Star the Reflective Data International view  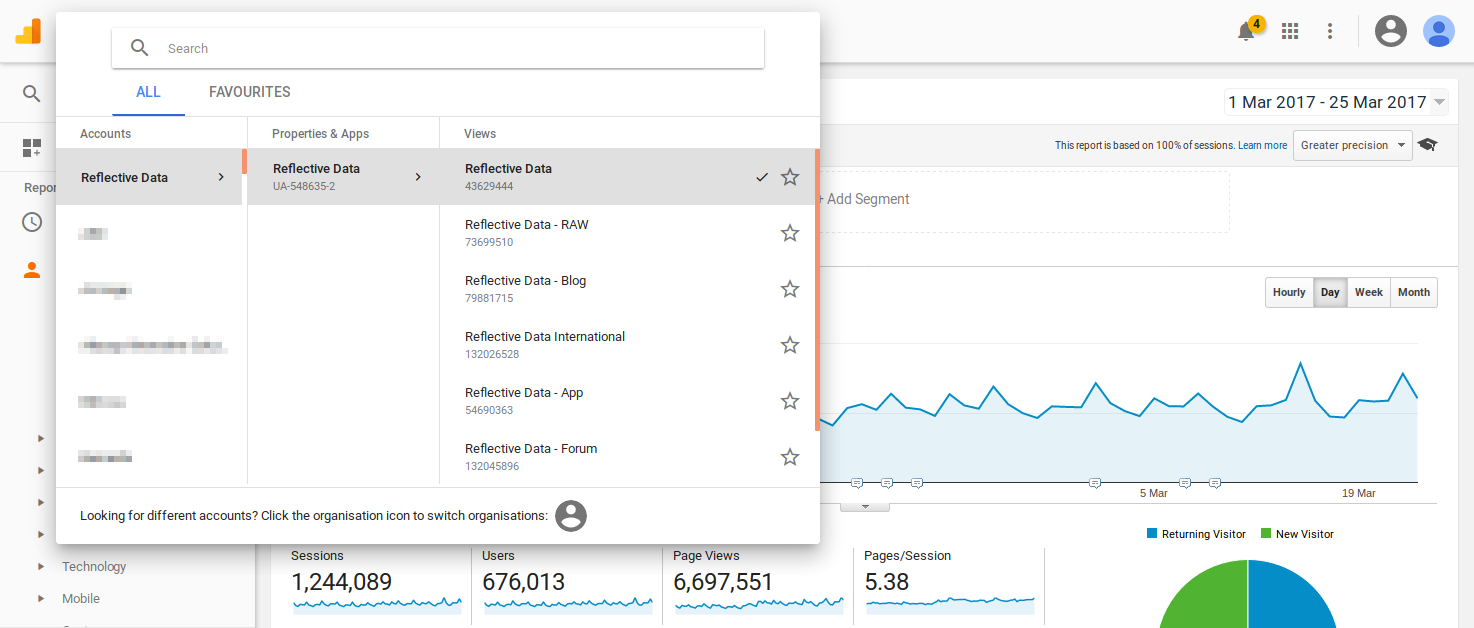(790, 345)
